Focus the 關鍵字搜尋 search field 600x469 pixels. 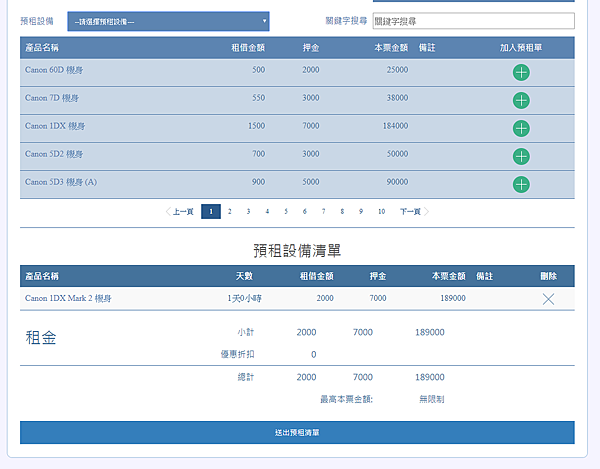(x=473, y=21)
